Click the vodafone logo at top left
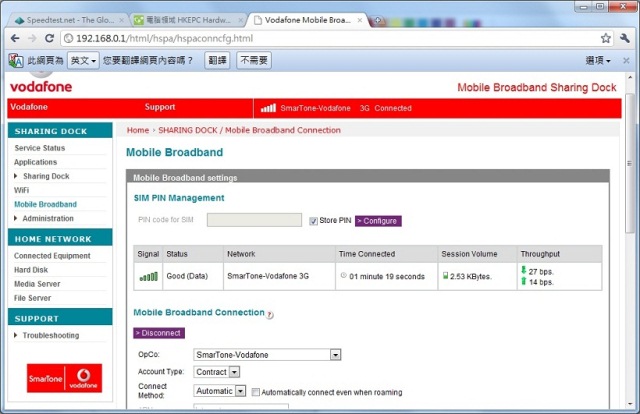 click(x=41, y=87)
